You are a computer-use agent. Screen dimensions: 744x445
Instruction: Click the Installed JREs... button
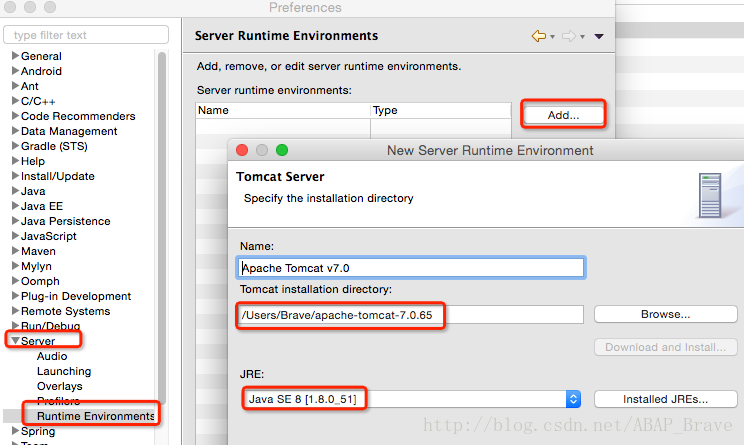tap(665, 399)
